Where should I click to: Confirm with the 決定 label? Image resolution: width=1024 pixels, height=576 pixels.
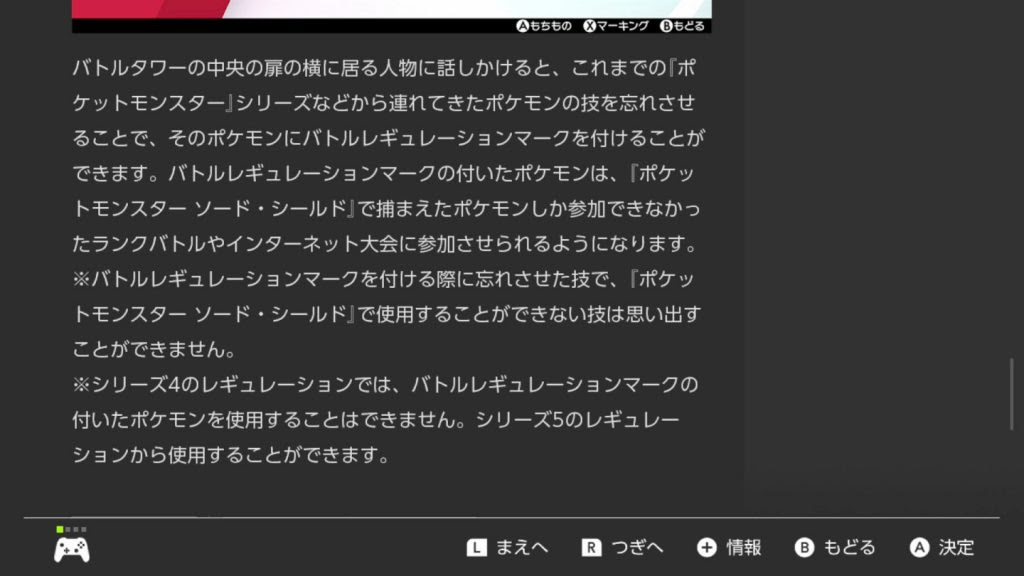(x=956, y=547)
